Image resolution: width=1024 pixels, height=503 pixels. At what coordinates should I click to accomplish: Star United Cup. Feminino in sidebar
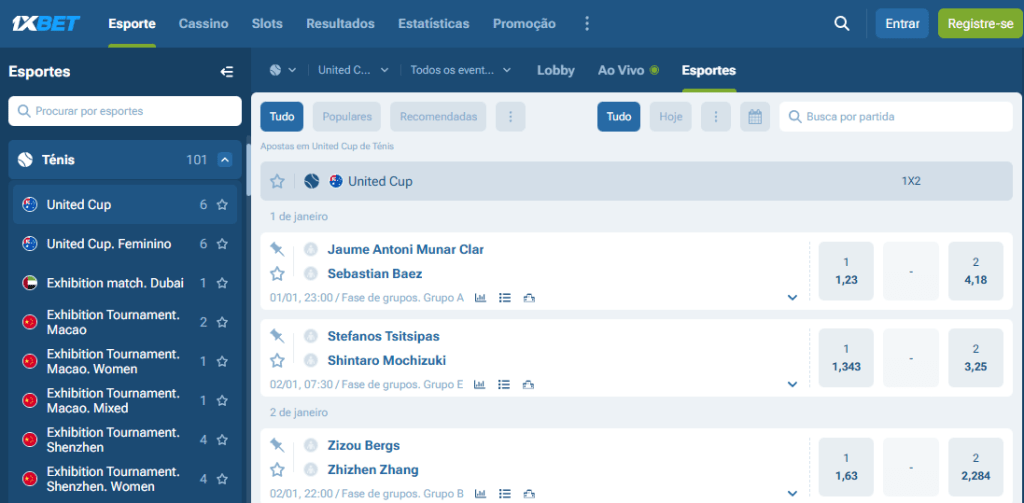[222, 244]
